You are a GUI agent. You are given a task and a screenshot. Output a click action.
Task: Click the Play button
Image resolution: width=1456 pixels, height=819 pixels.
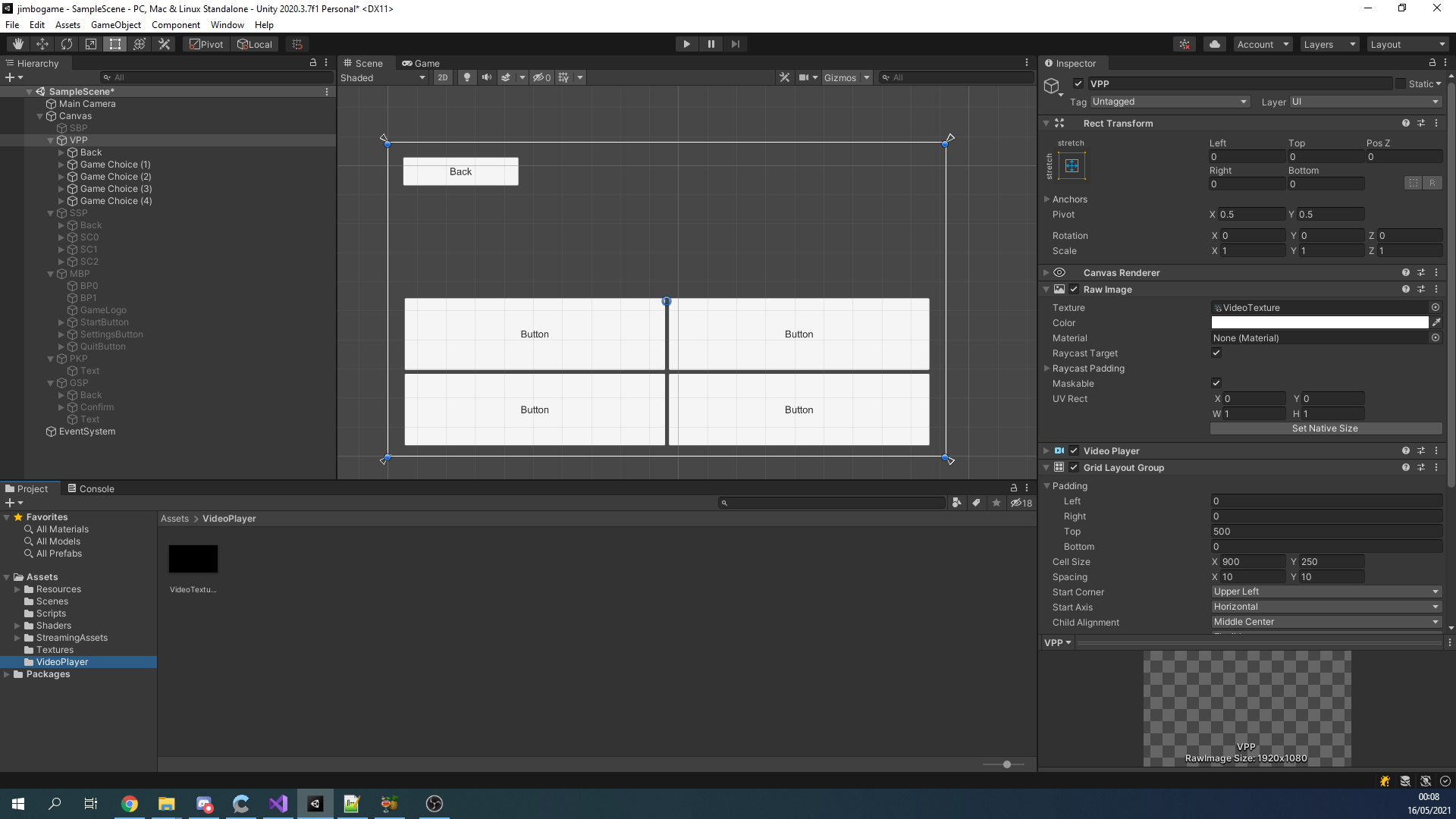pyautogui.click(x=687, y=44)
